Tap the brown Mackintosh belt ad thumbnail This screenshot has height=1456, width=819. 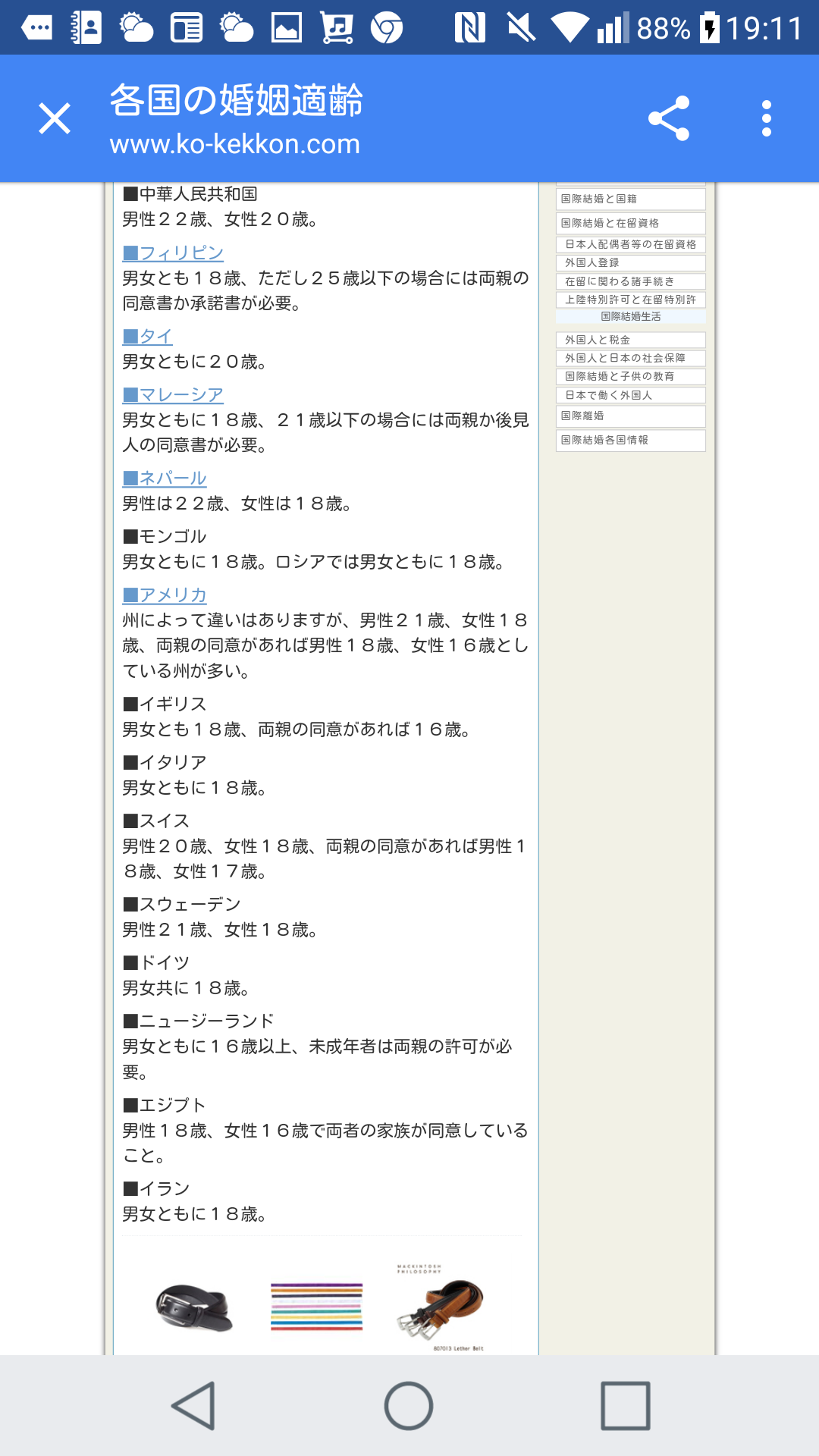point(441,1307)
